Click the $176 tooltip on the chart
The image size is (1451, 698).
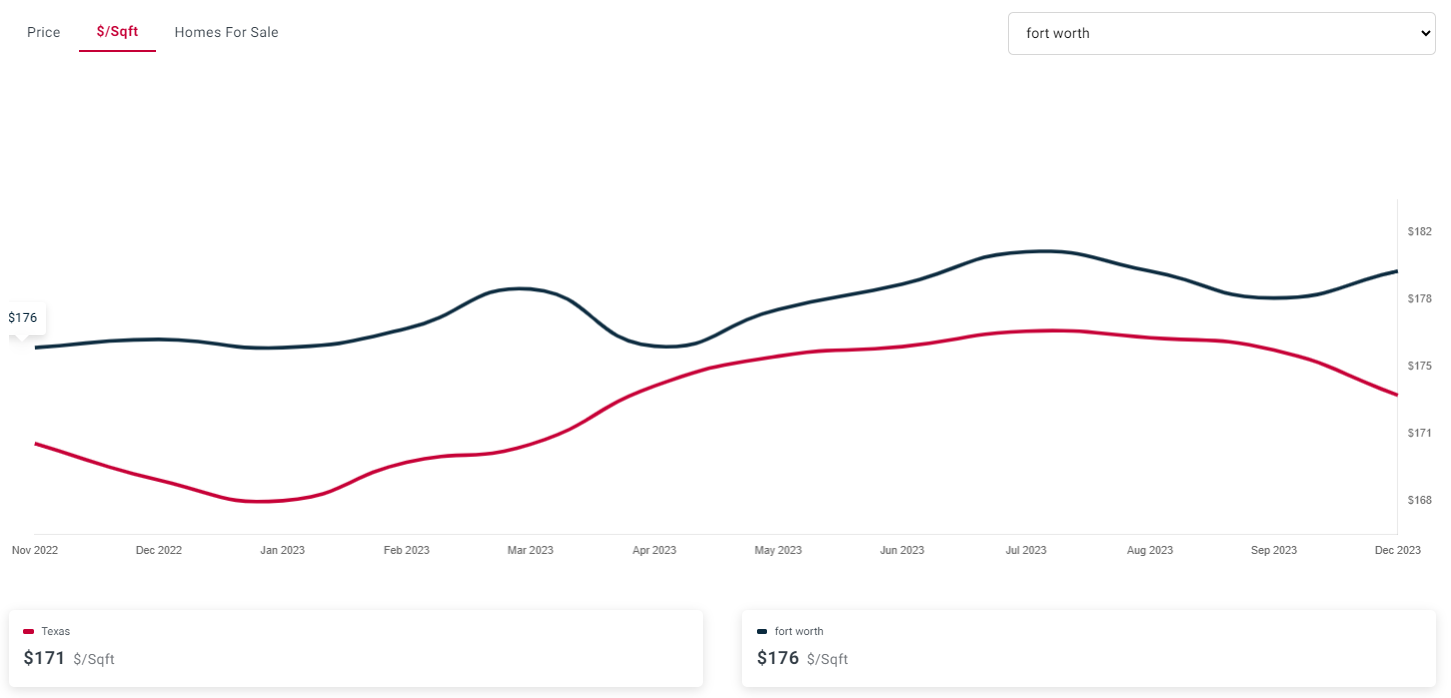(x=23, y=318)
